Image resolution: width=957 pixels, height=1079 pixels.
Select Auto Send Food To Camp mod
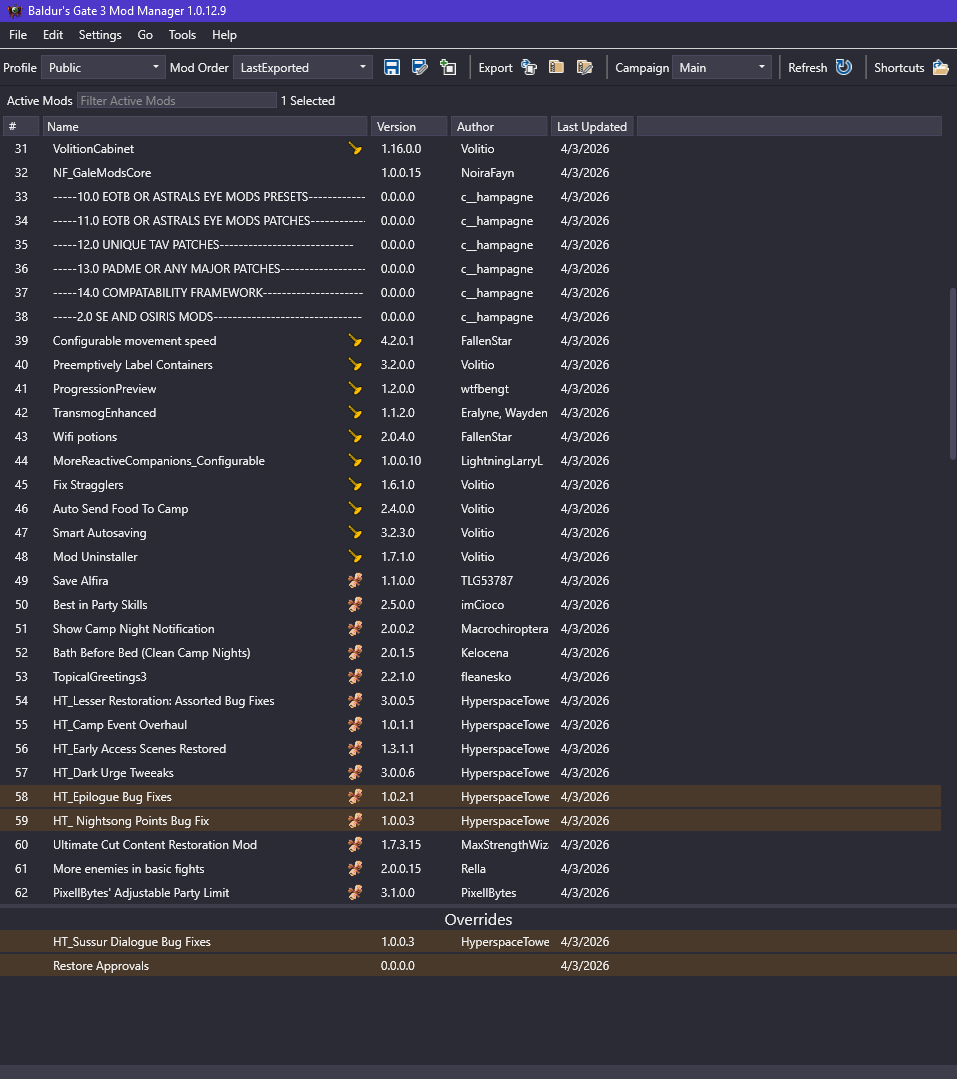pyautogui.click(x=471, y=509)
